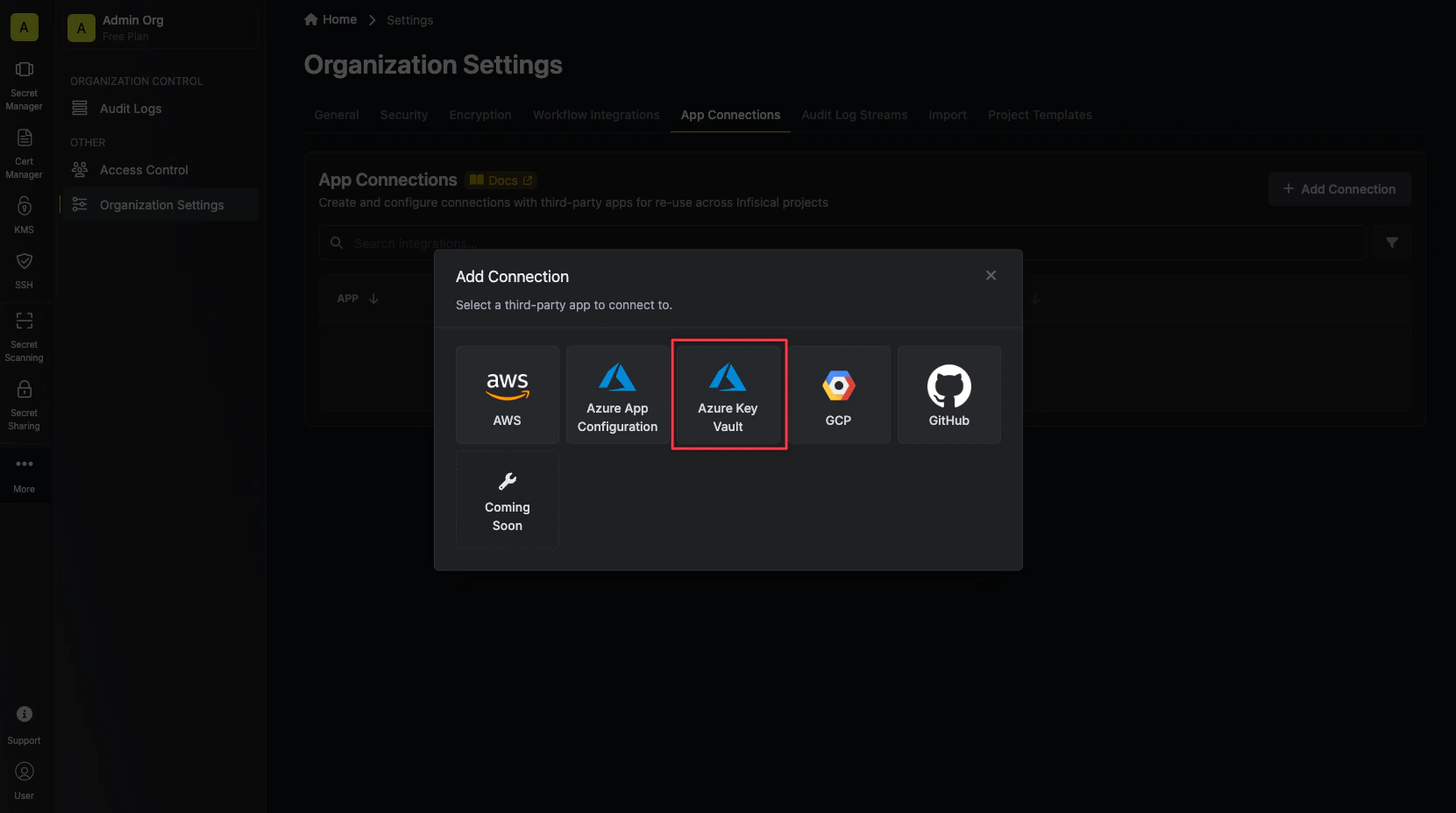Click the Coming Soon wrench tile
The height and width of the screenshot is (813, 1456).
(x=508, y=500)
